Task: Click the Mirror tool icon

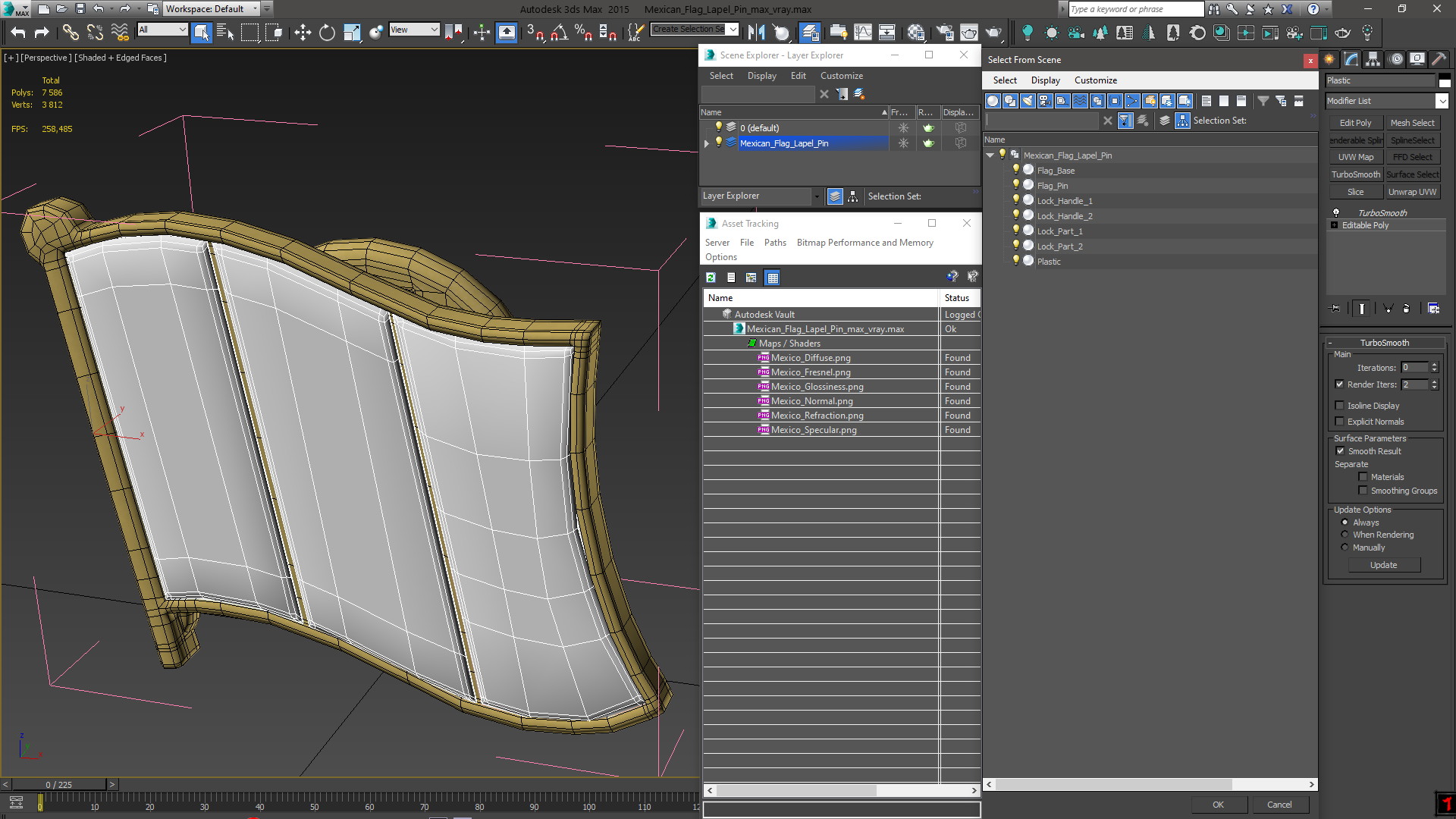Action: [x=756, y=32]
